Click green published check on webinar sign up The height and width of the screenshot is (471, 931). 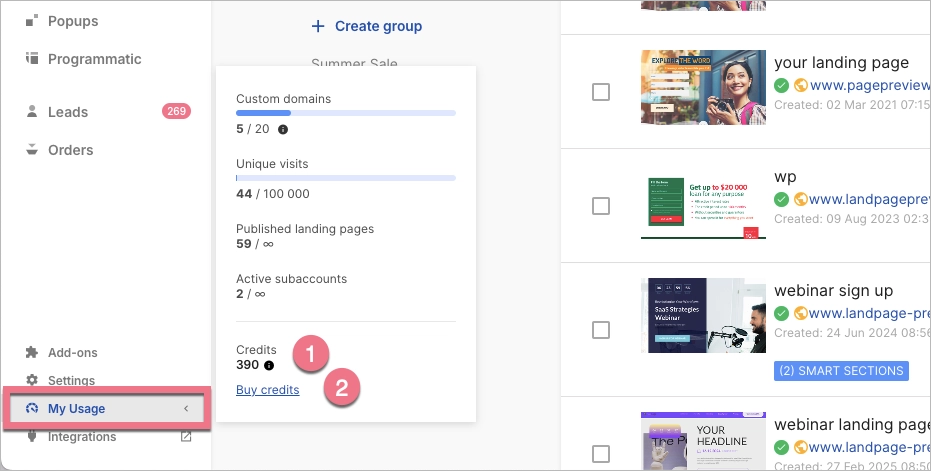point(781,313)
